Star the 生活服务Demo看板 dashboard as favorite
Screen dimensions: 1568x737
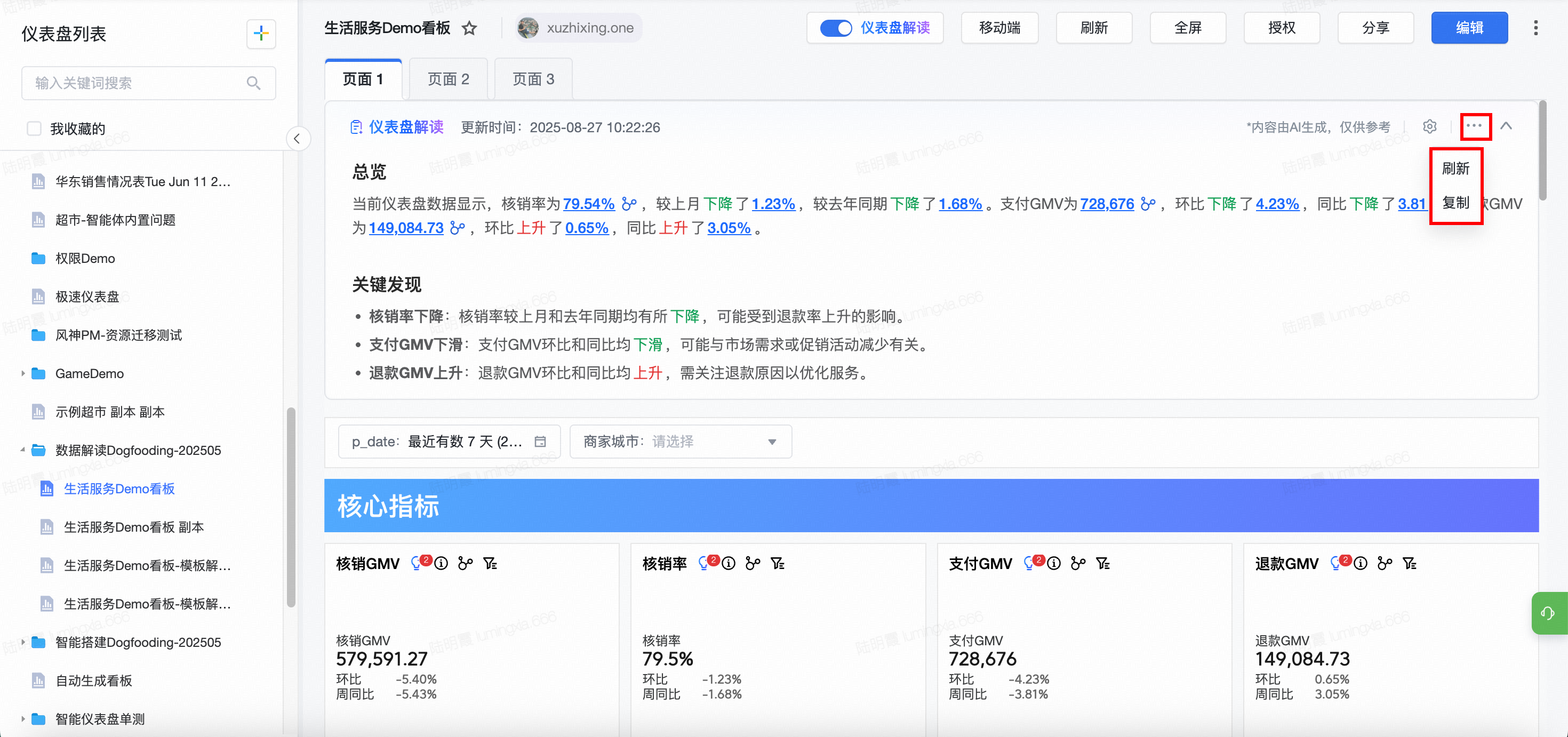469,28
